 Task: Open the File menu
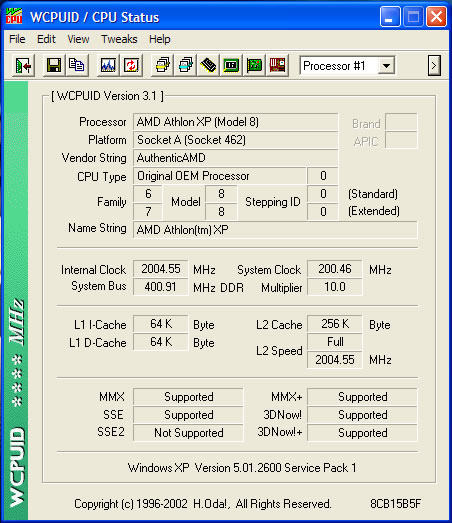pyautogui.click(x=17, y=39)
